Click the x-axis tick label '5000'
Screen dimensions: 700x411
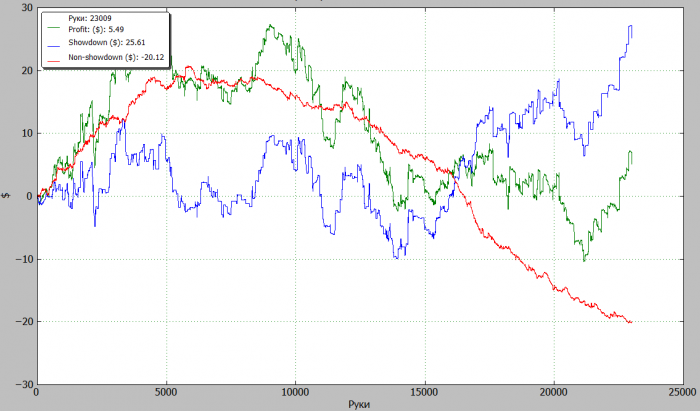[x=166, y=393]
